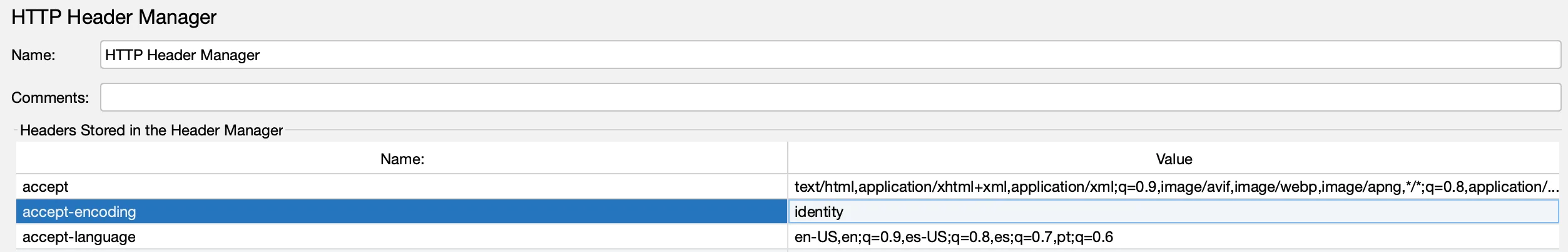Image resolution: width=1568 pixels, height=252 pixels.
Task: Click the Name column header
Action: click(x=402, y=159)
